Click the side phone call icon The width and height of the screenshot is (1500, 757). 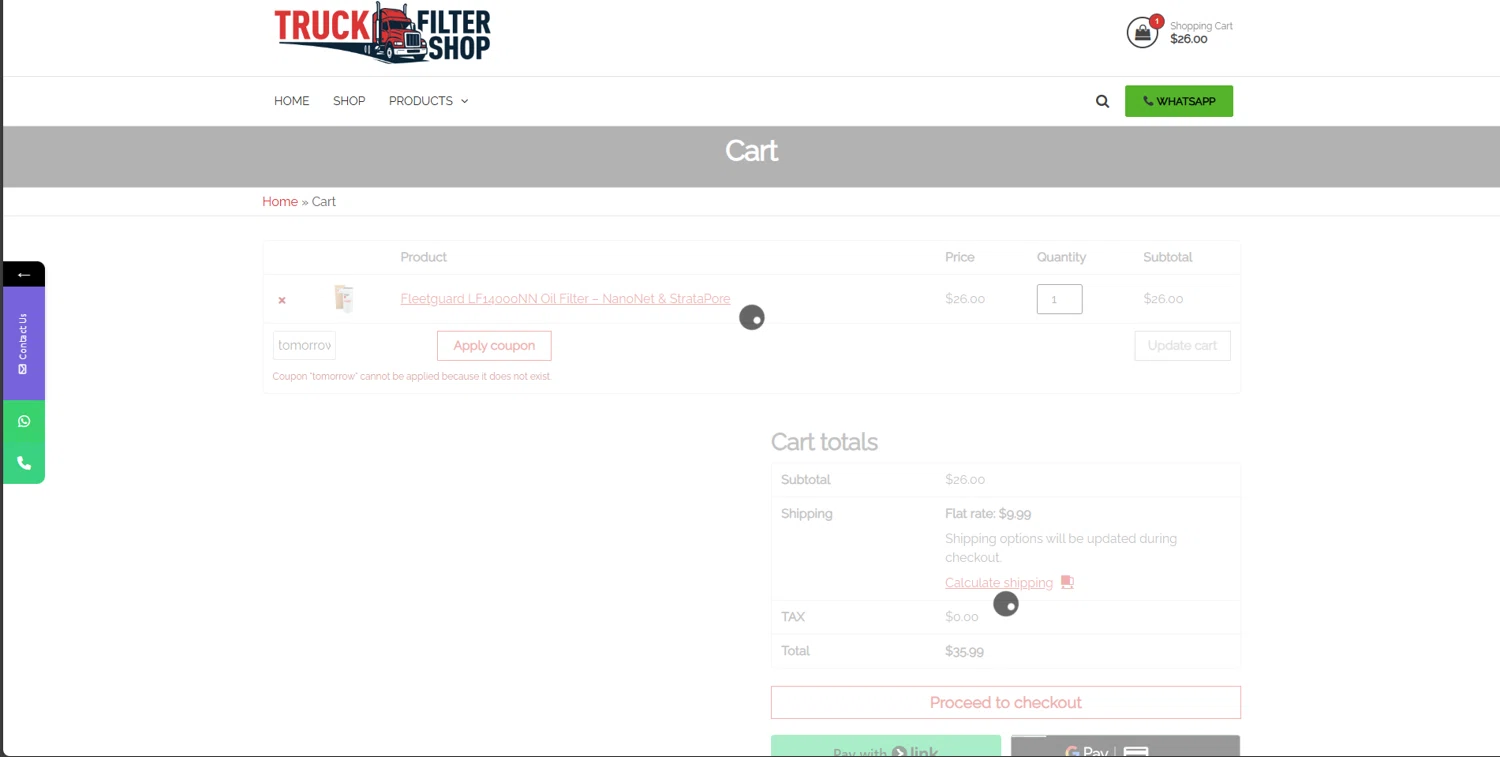click(x=24, y=463)
